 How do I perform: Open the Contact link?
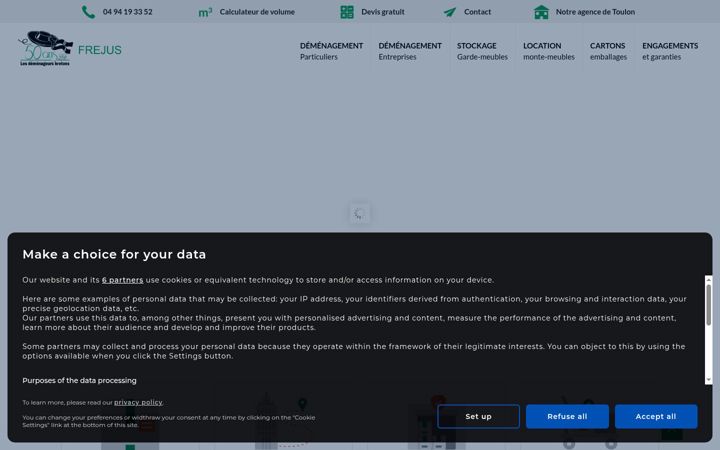point(478,12)
